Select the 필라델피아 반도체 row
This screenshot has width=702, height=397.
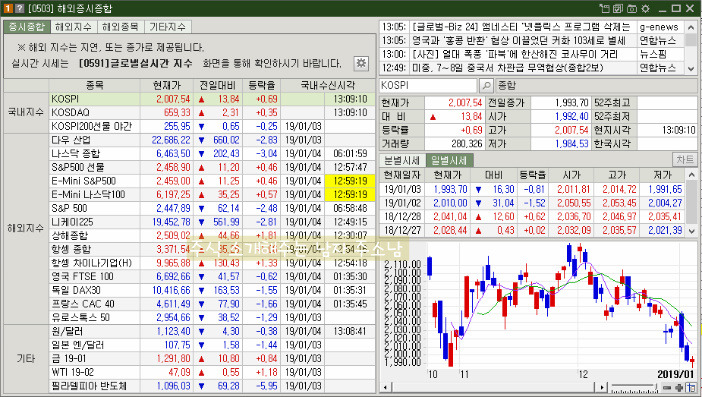click(212, 386)
